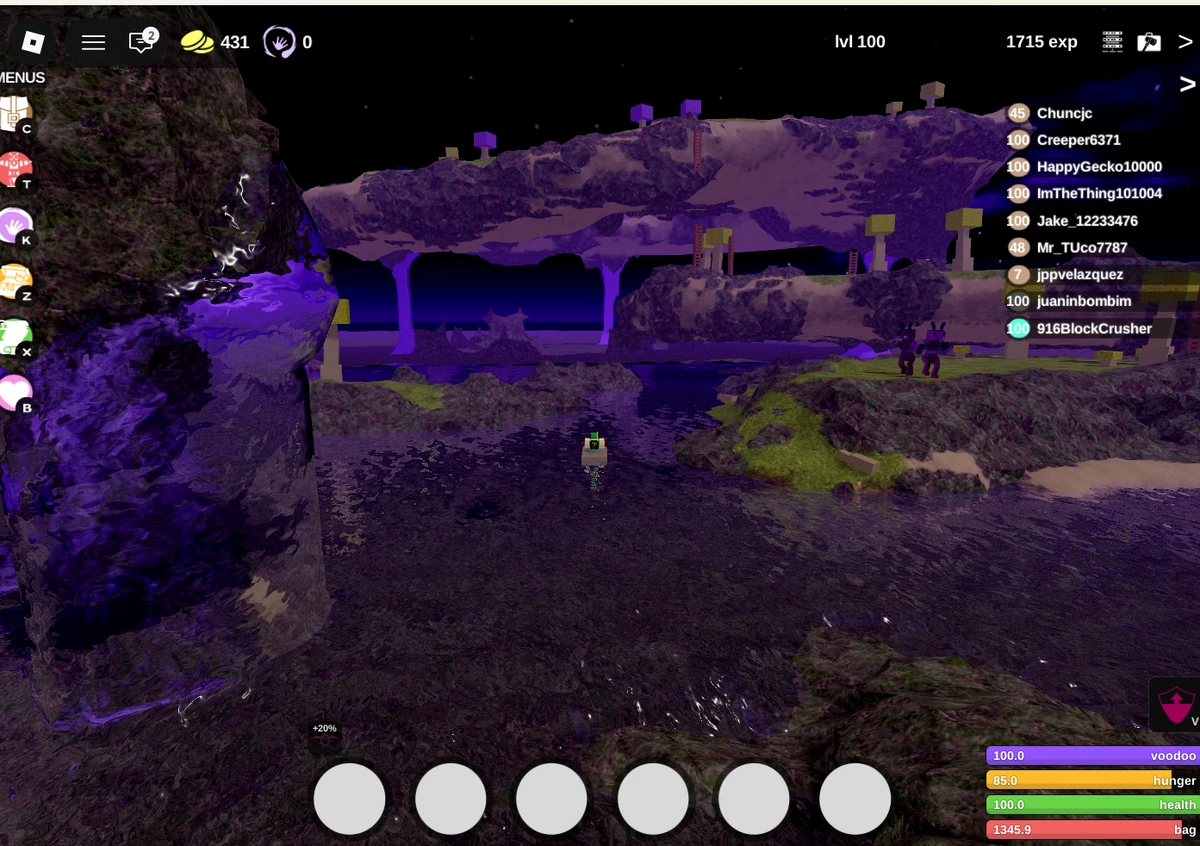Open the purple hand menu (K)
This screenshot has width=1200, height=846.
click(x=15, y=227)
